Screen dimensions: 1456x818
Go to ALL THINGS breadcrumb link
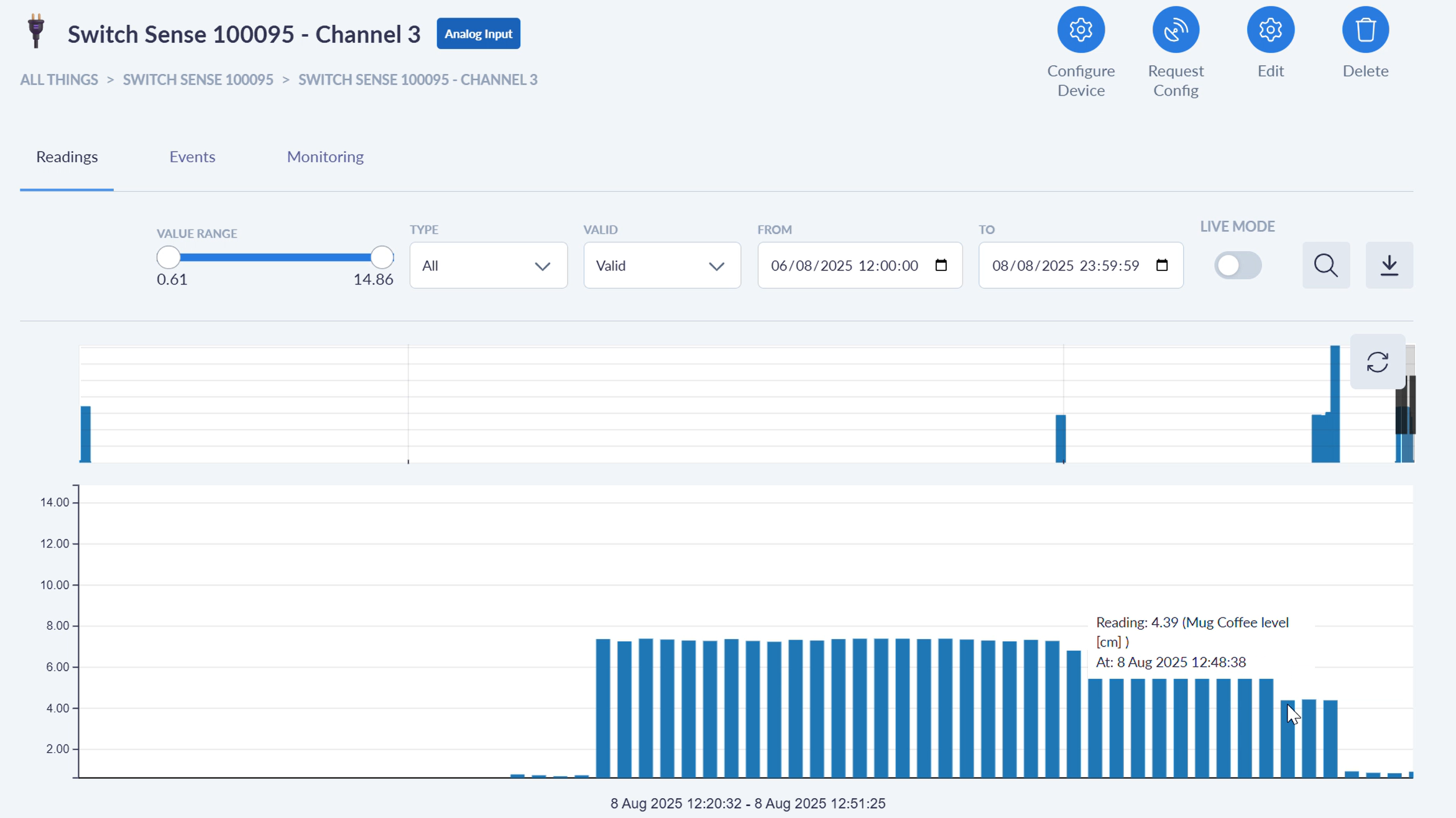click(x=59, y=80)
